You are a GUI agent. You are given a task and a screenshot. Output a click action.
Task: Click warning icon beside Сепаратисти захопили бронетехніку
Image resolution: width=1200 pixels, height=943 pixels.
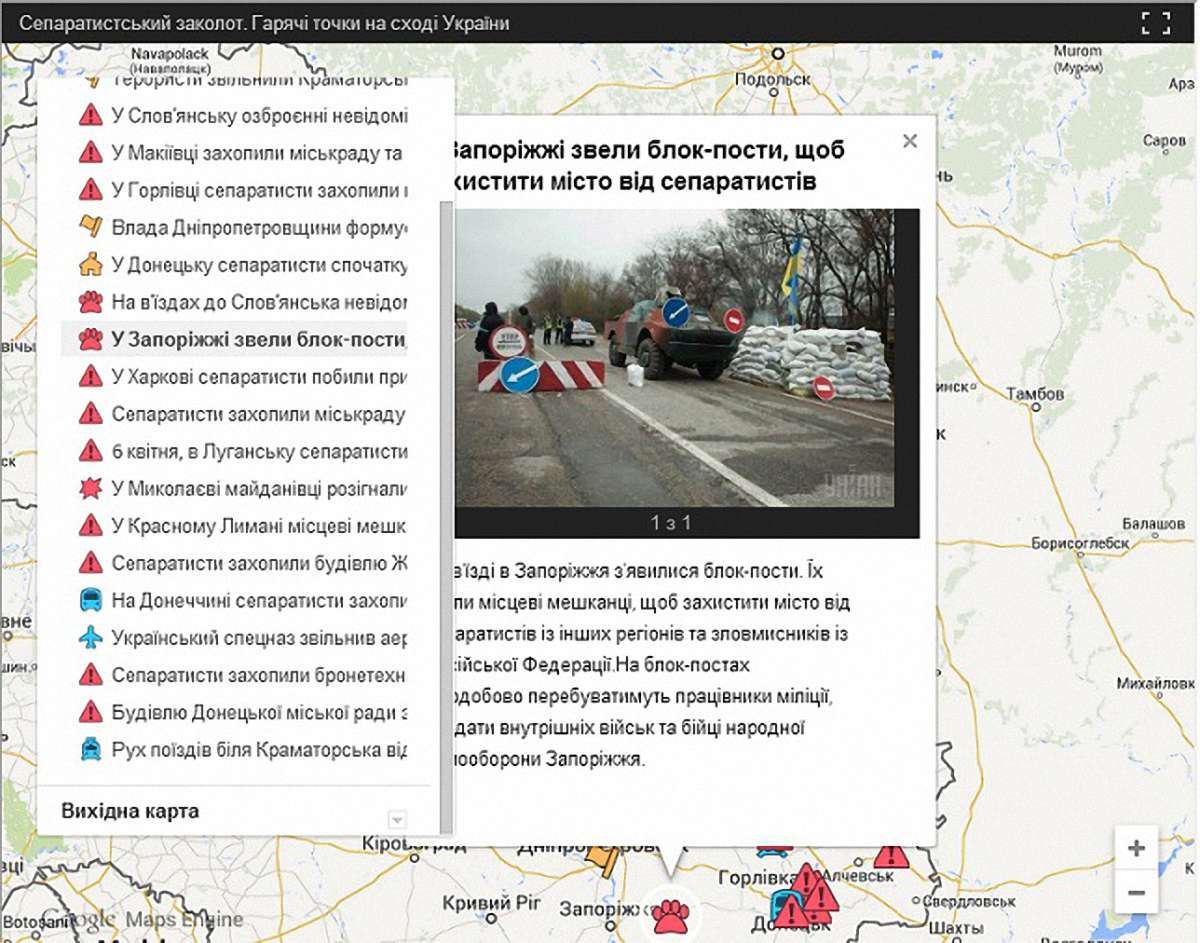(91, 675)
